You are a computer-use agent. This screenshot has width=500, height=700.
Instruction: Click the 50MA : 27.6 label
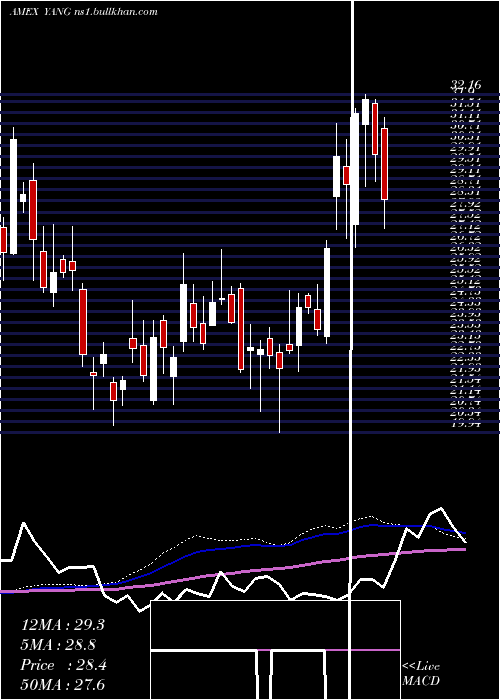click(63, 685)
